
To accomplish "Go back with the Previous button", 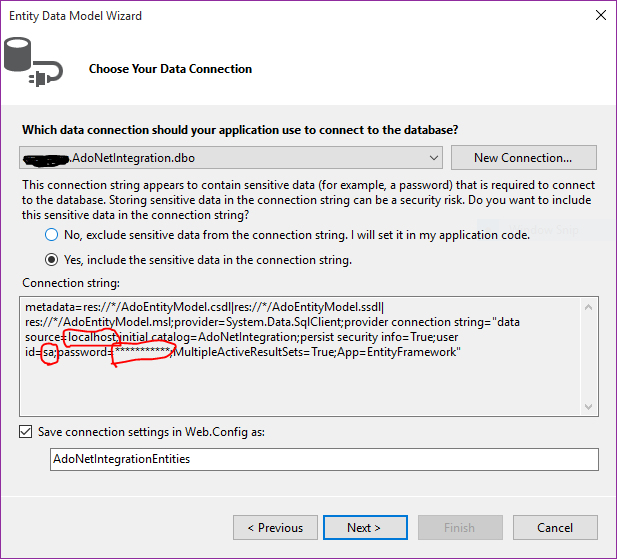I will (x=282, y=528).
